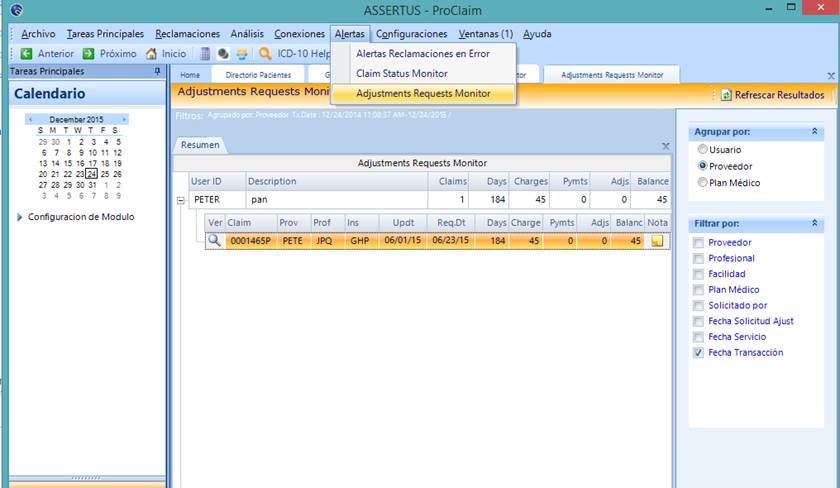Collapse the Agrupar por panel
The width and height of the screenshot is (840, 488).
point(814,132)
